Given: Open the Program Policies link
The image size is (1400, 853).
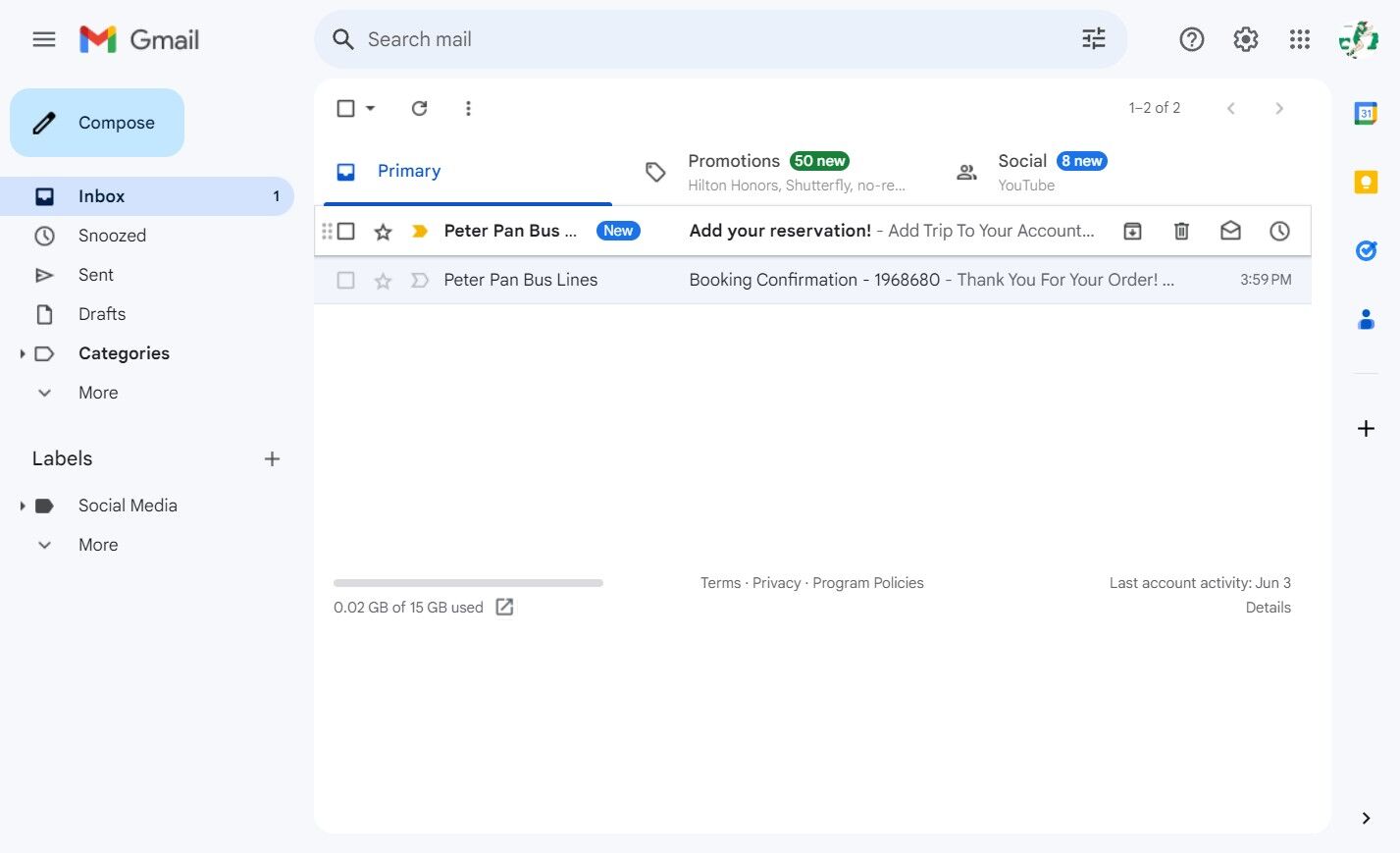Looking at the screenshot, I should [868, 583].
